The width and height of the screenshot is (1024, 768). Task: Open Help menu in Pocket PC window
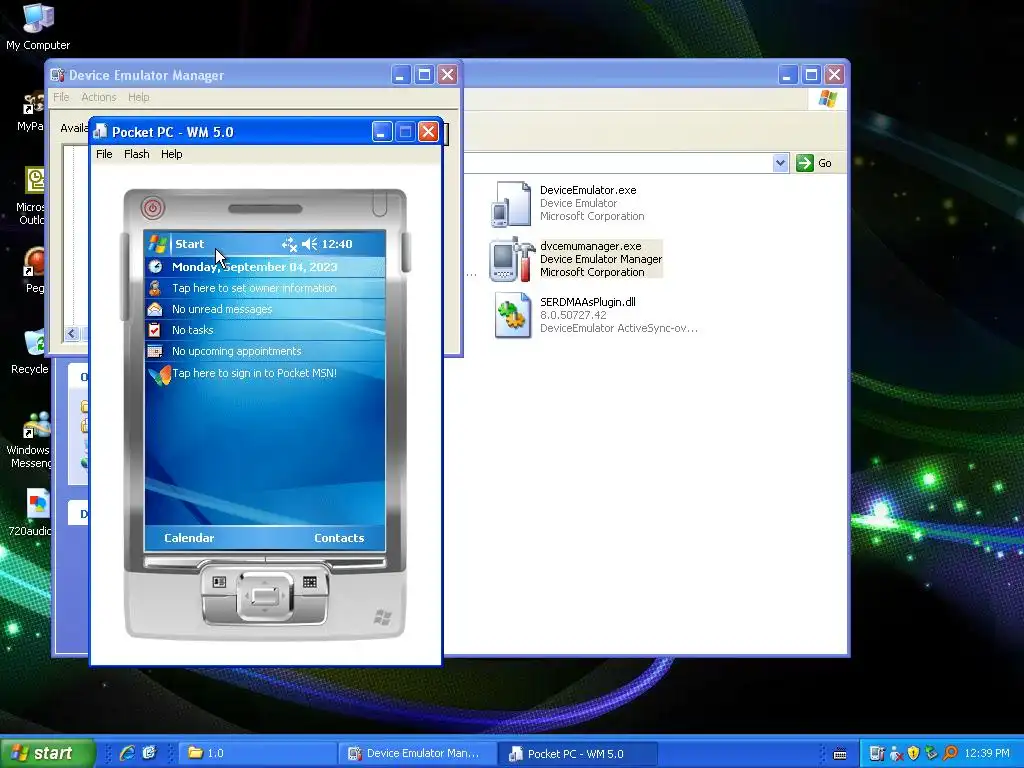(172, 154)
